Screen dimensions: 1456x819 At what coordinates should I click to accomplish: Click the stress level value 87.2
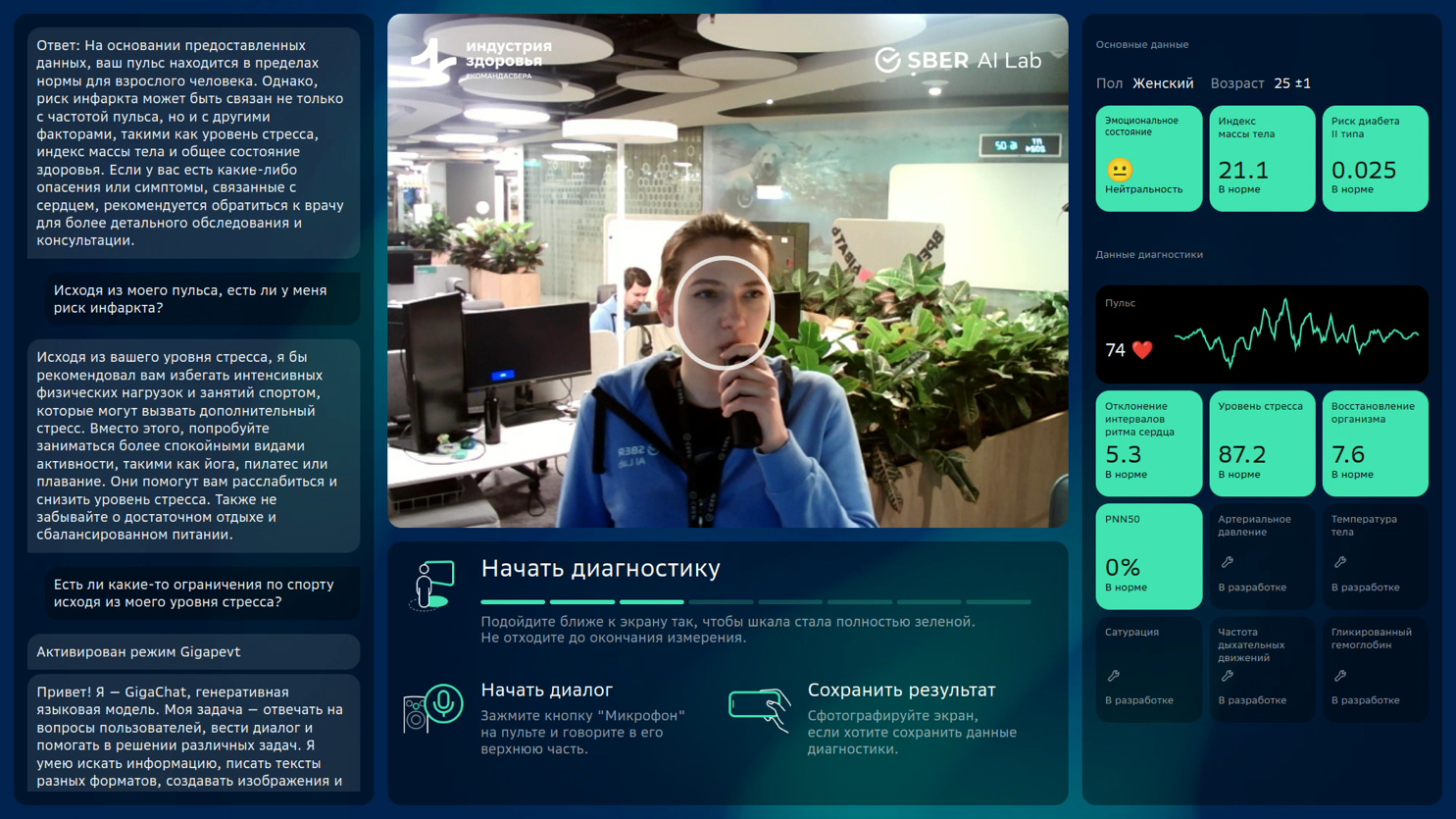coord(1242,455)
